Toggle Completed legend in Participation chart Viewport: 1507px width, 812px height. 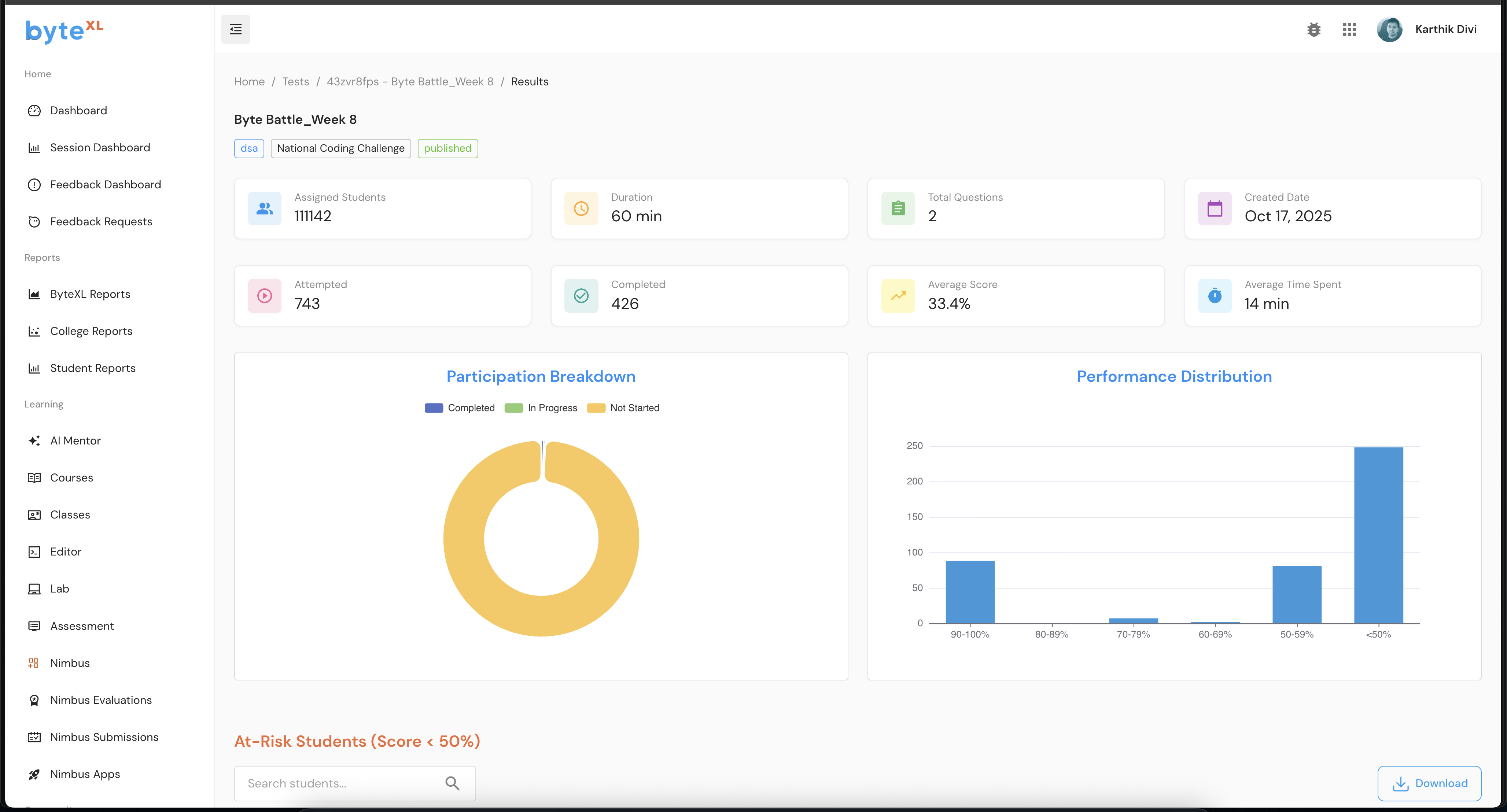460,408
